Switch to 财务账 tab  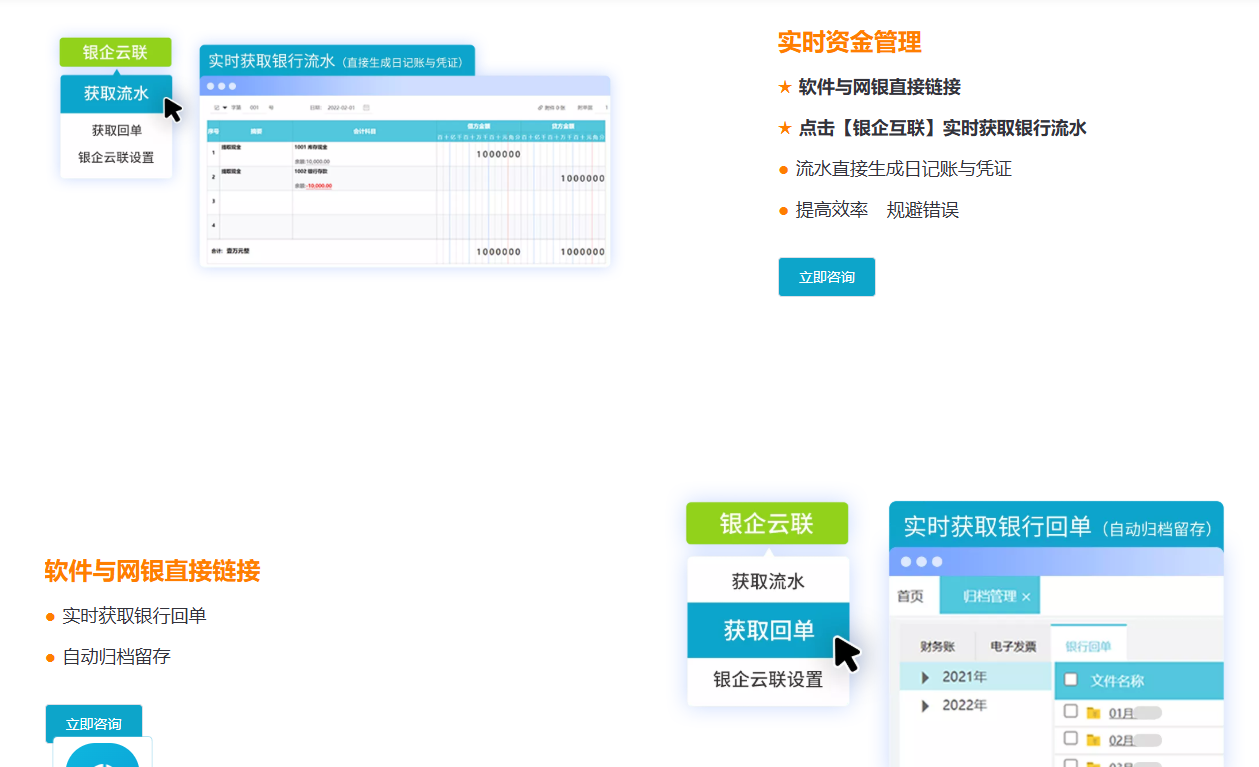pos(938,646)
